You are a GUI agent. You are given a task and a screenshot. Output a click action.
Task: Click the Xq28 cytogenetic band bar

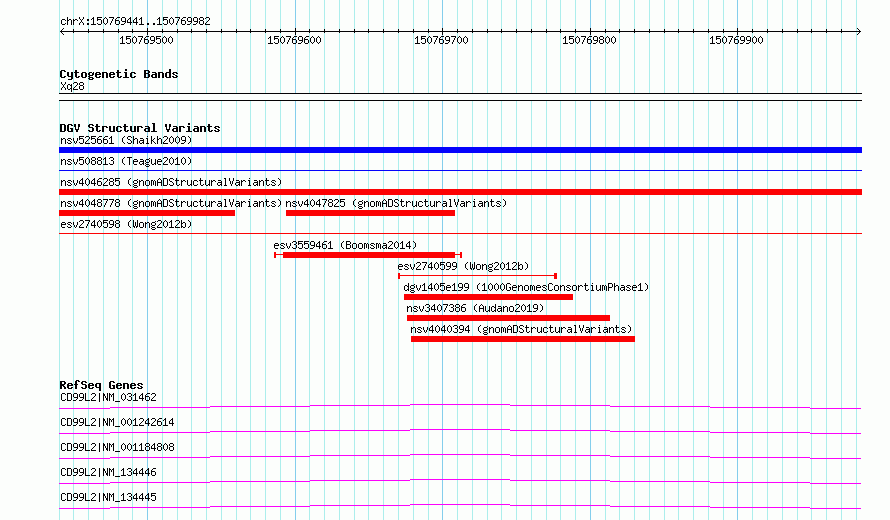pyautogui.click(x=460, y=97)
